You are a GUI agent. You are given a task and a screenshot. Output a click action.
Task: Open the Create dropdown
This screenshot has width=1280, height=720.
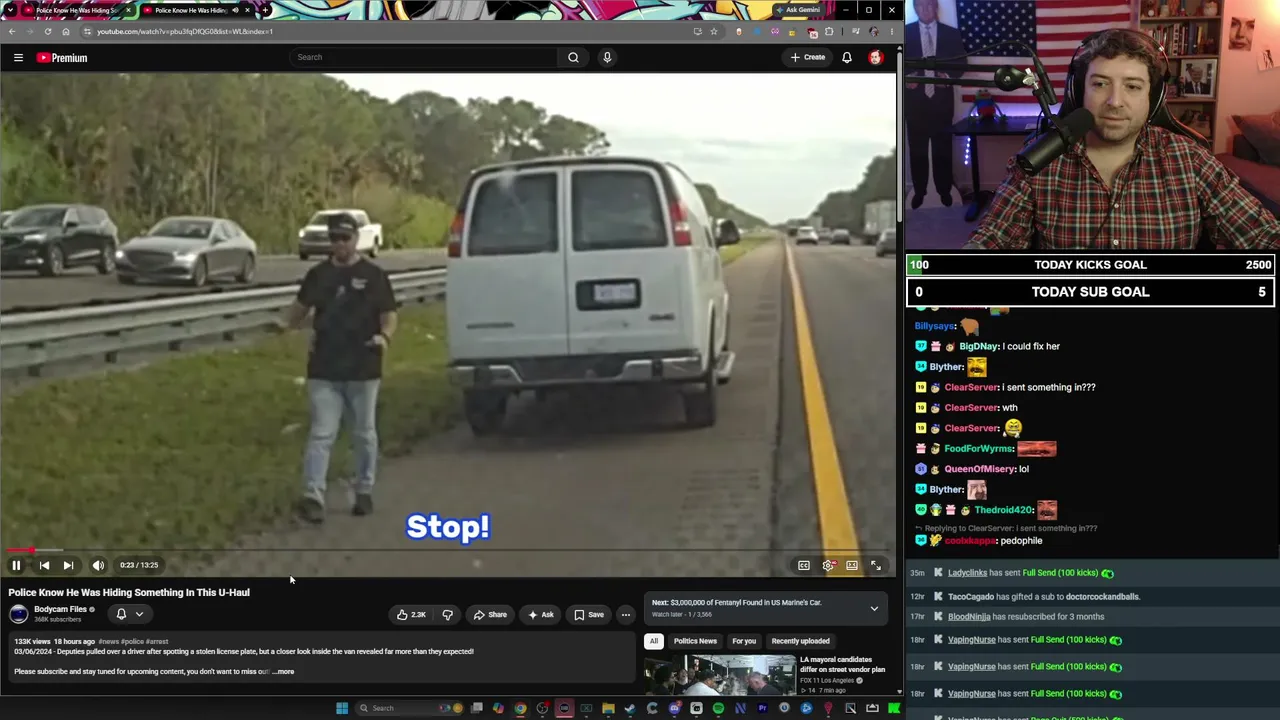808,57
